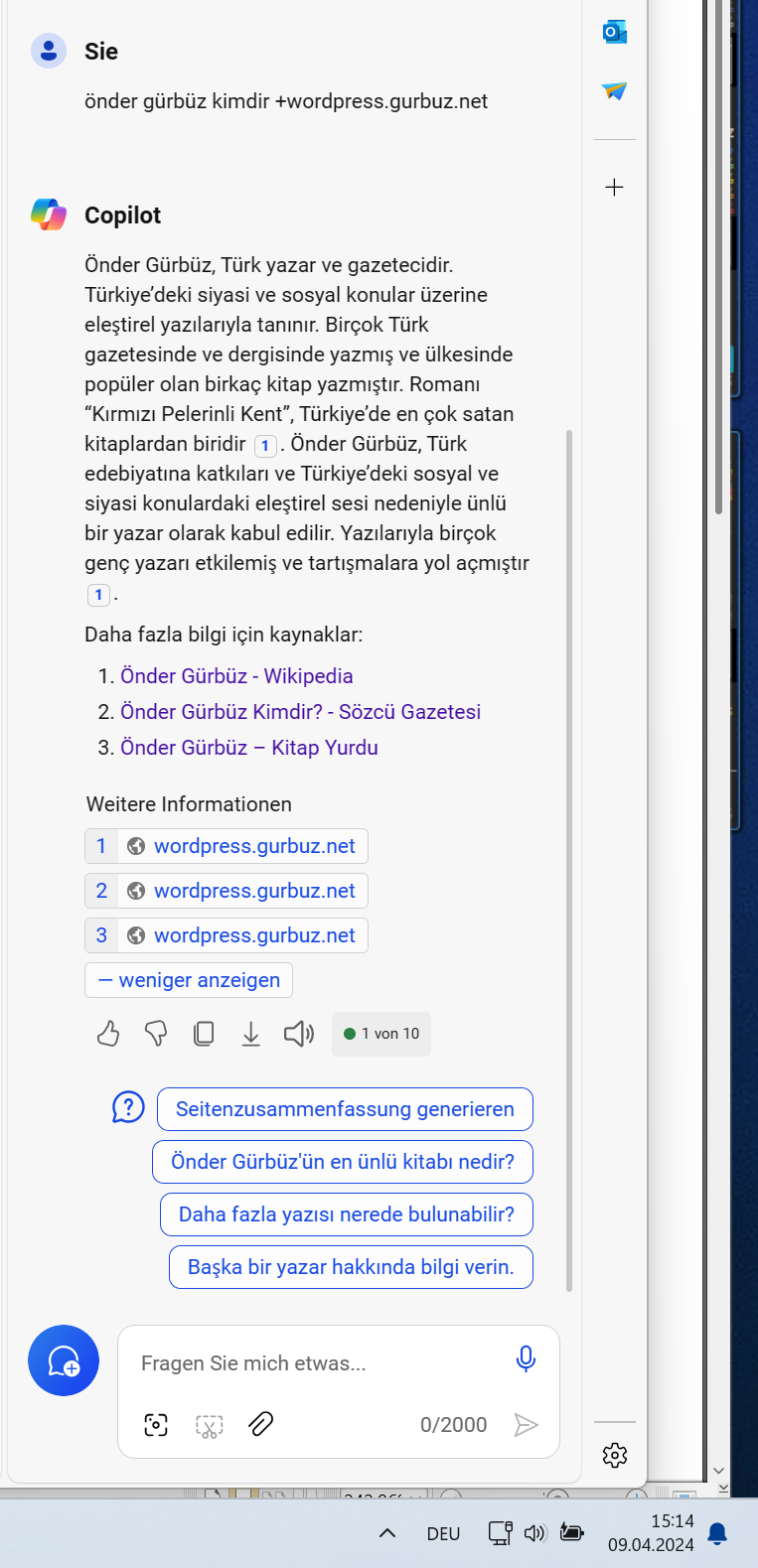Click Seitenzusammenfassung generieren suggestion

tap(345, 1109)
